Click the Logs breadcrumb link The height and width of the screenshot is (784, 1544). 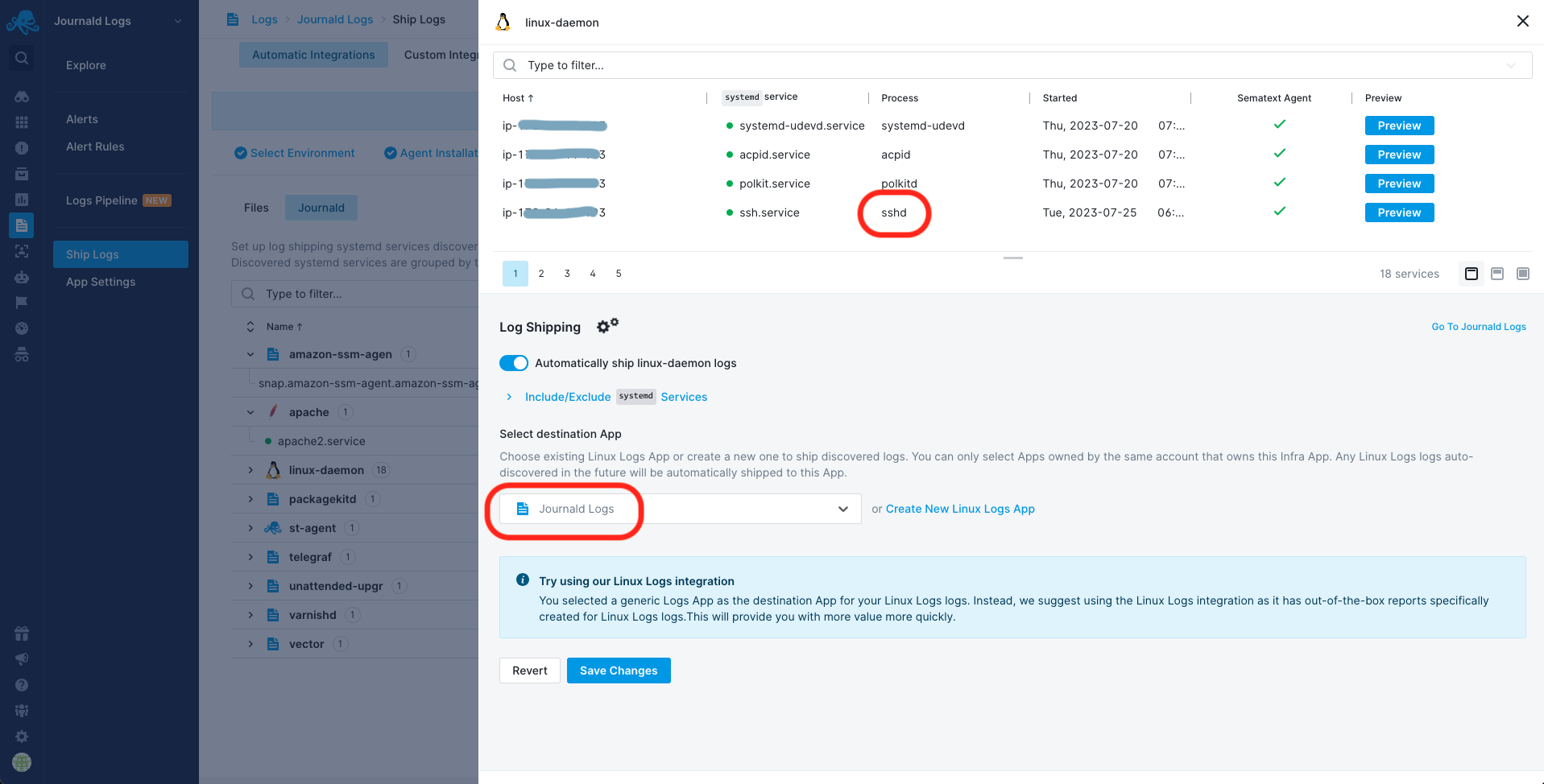click(x=264, y=19)
